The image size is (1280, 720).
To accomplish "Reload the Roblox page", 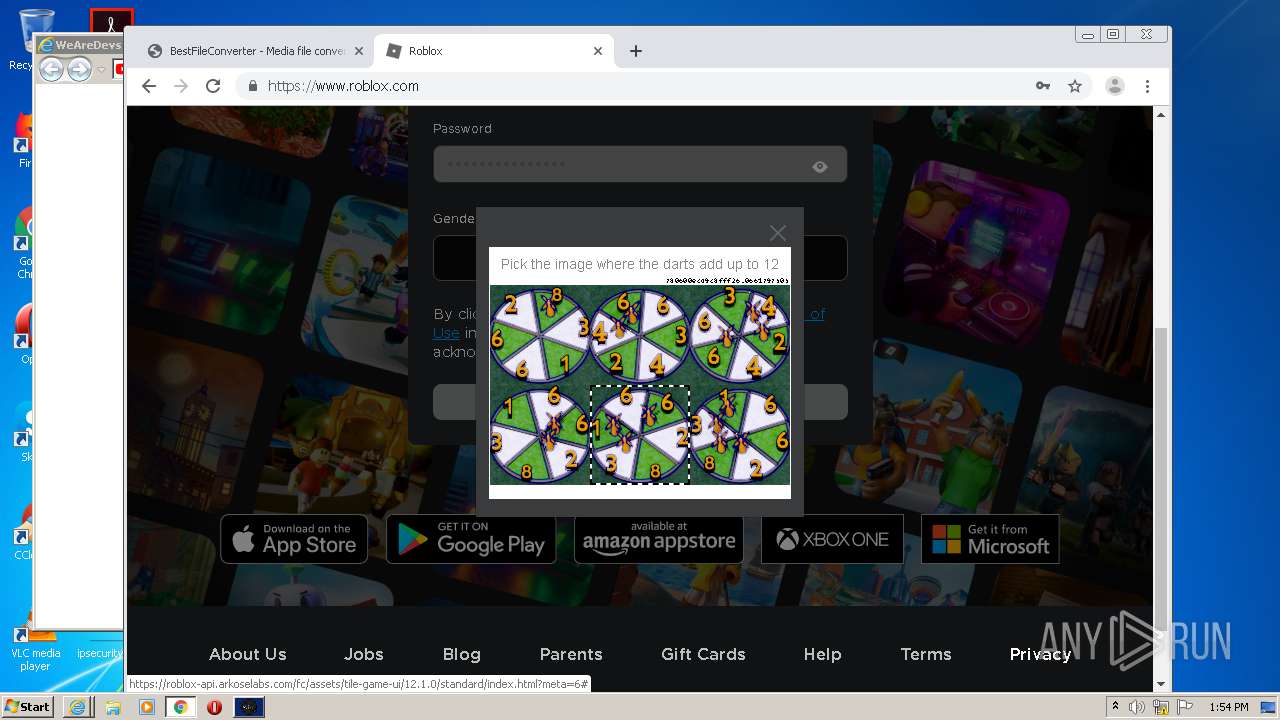I will pyautogui.click(x=213, y=86).
